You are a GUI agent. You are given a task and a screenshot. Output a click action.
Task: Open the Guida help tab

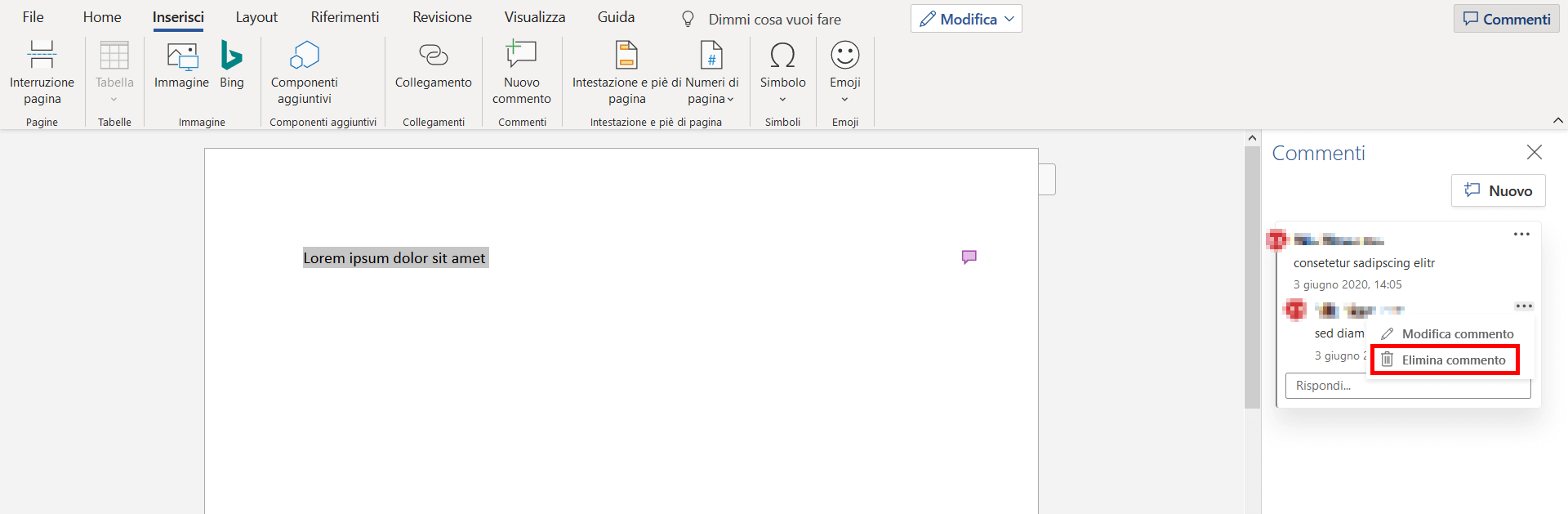[x=616, y=17]
